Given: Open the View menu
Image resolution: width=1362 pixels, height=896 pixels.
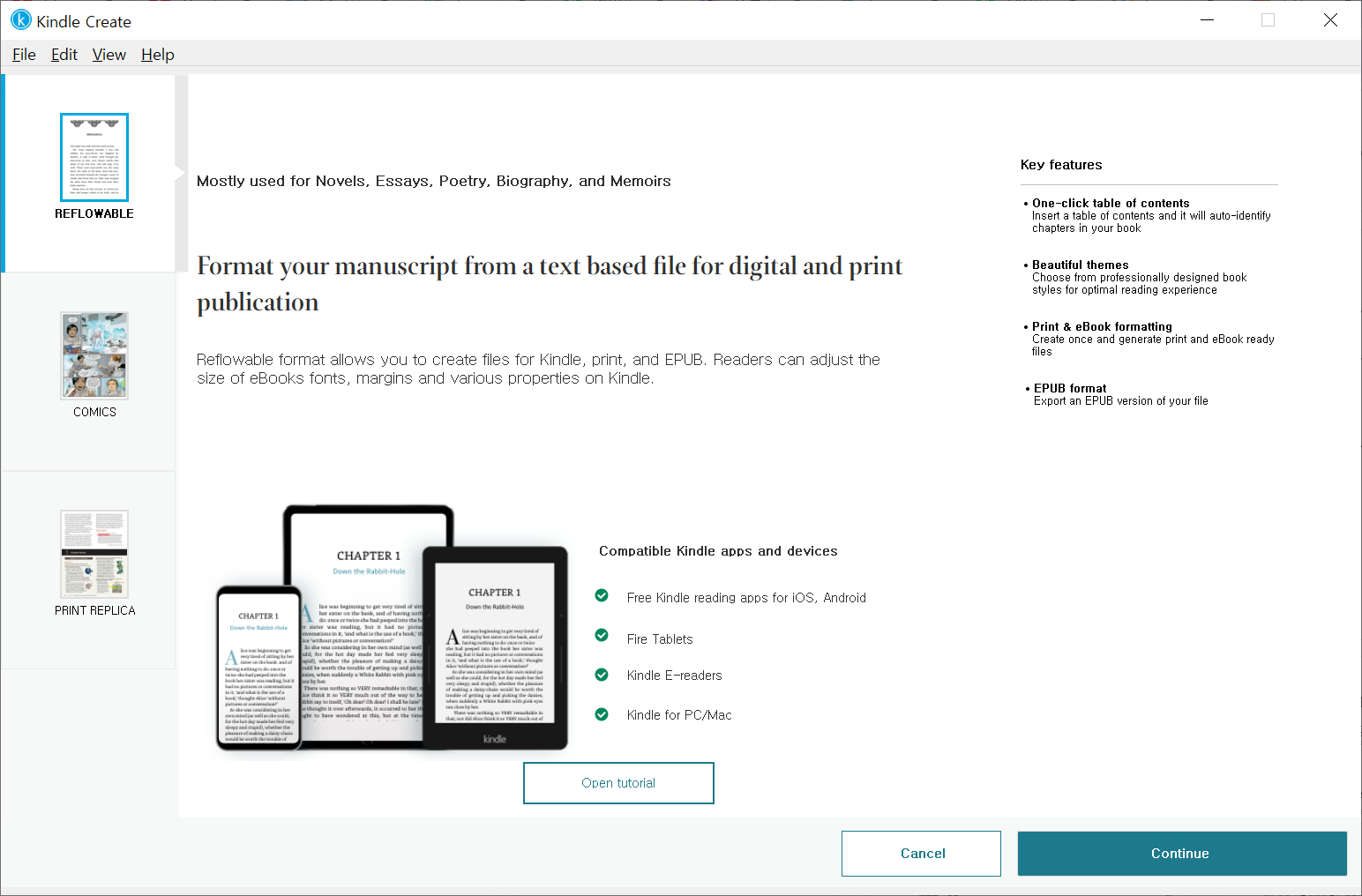Looking at the screenshot, I should click(x=109, y=55).
